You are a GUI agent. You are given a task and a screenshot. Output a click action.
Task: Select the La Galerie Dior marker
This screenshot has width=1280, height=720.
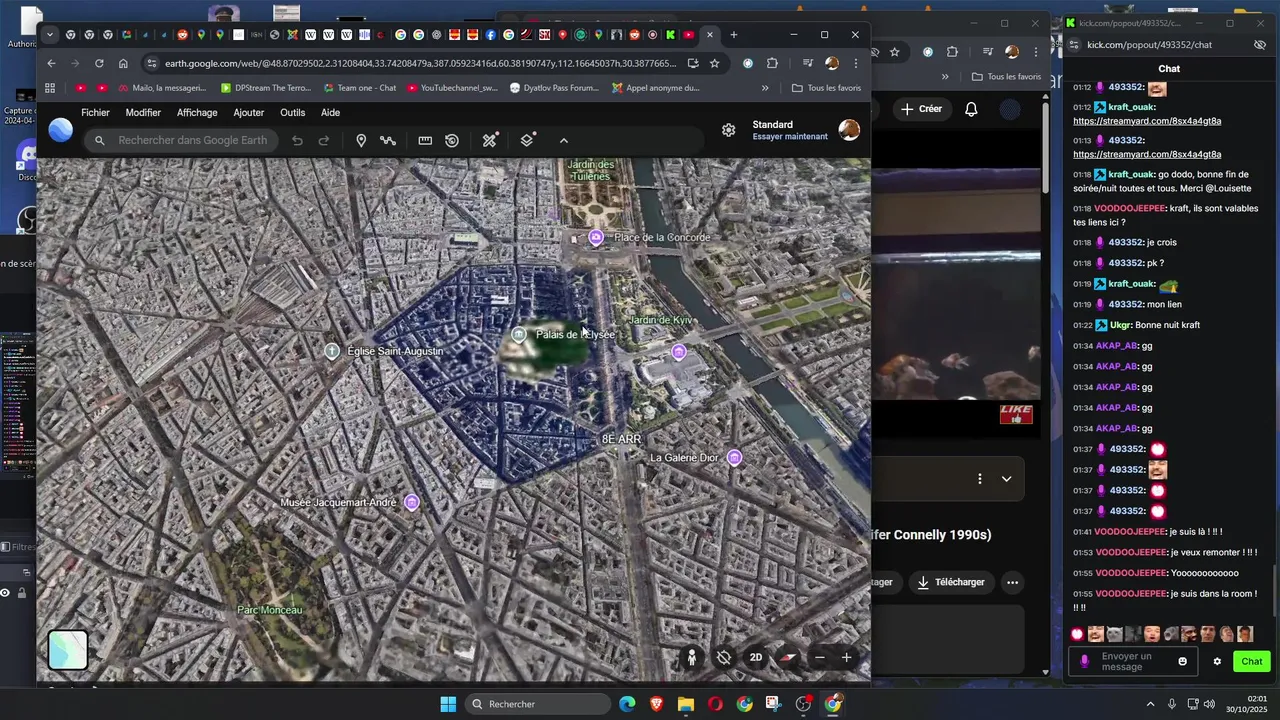point(735,458)
